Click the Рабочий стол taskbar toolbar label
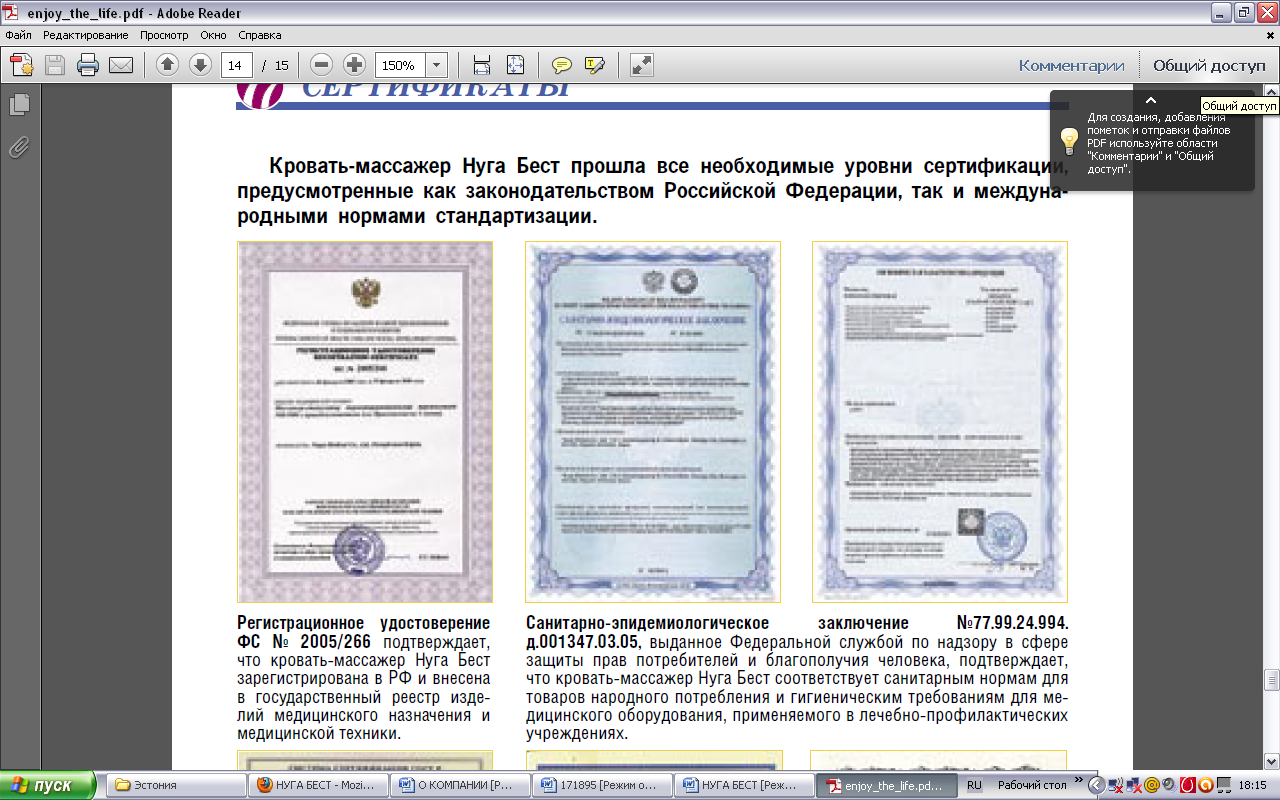 1031,786
